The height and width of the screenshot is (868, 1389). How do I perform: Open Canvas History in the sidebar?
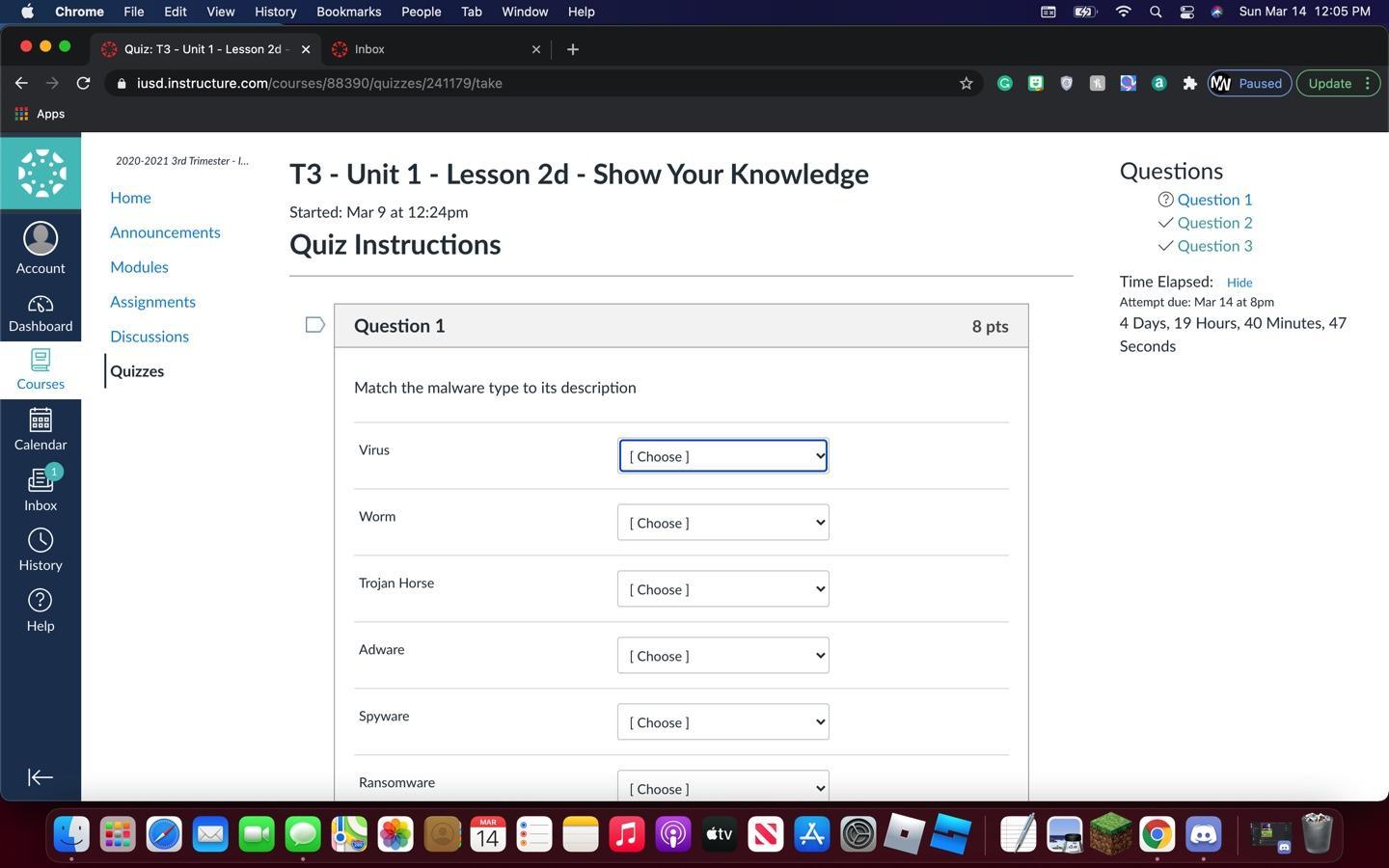point(41,550)
